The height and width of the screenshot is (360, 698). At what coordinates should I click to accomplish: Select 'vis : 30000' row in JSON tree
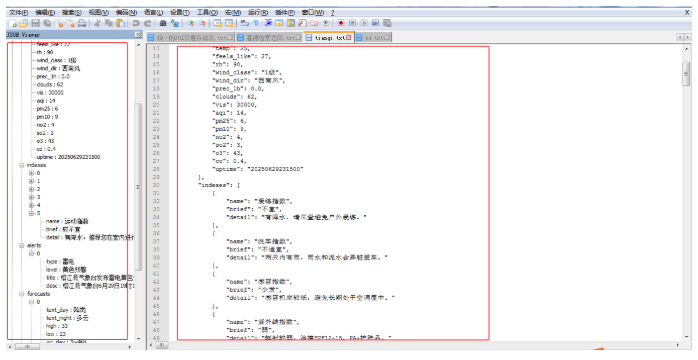[50, 93]
